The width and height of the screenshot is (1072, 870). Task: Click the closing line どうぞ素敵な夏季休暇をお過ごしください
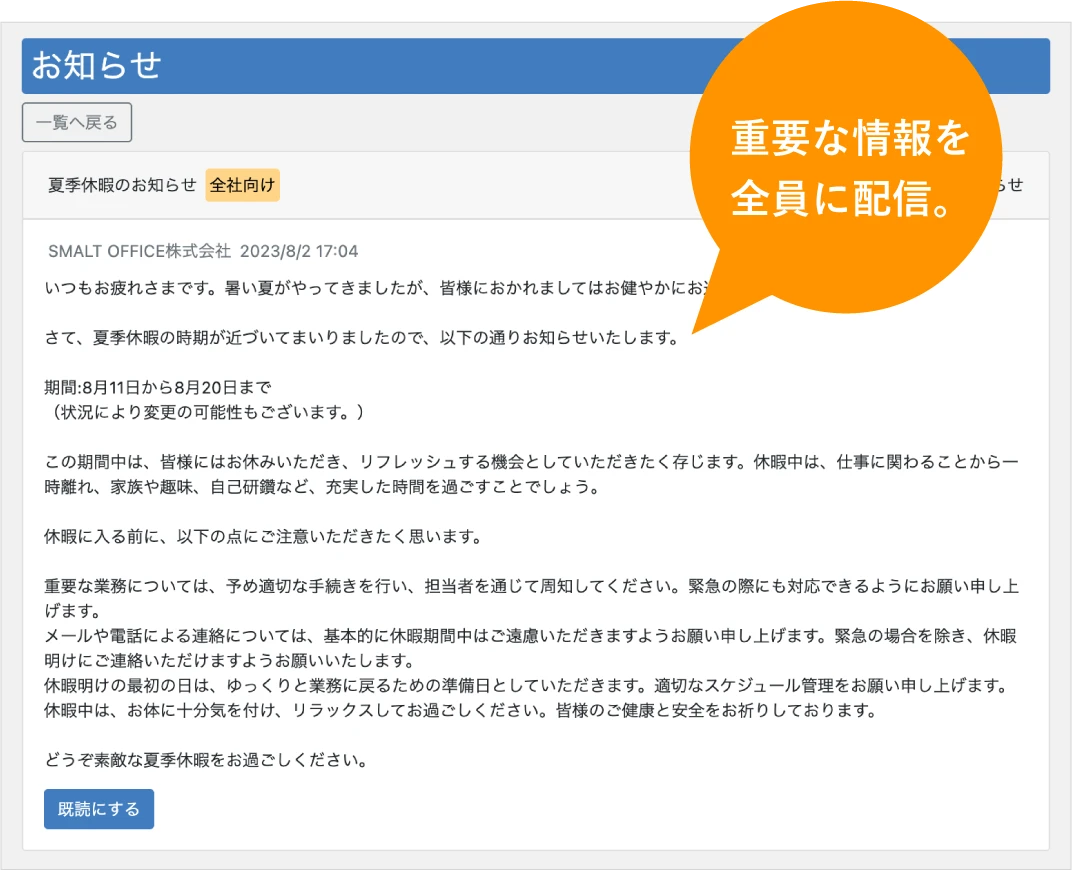click(x=207, y=760)
